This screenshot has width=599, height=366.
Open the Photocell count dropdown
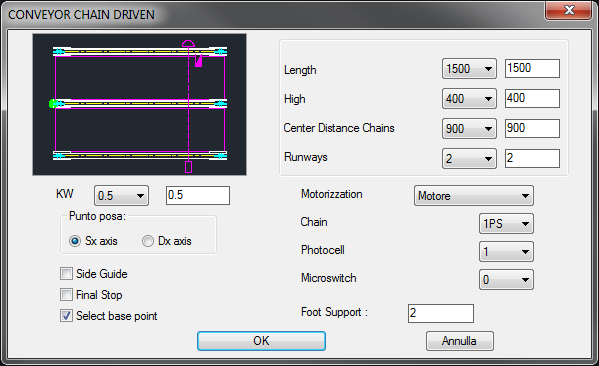[506, 251]
